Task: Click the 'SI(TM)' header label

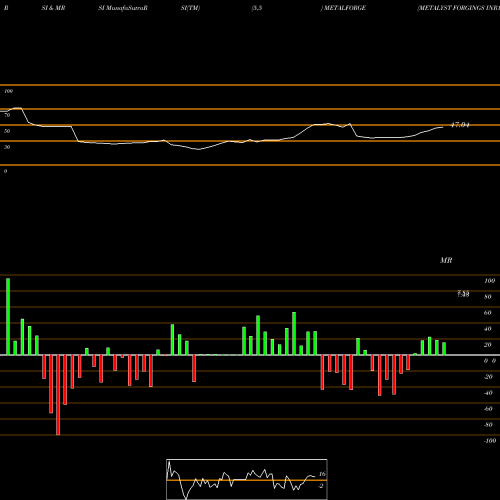Action: (x=190, y=8)
